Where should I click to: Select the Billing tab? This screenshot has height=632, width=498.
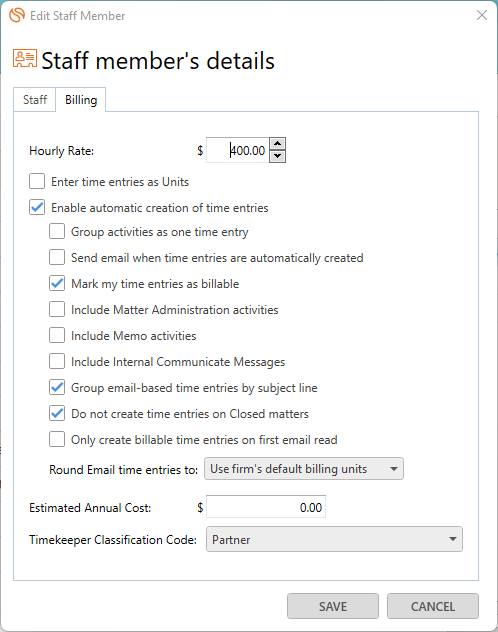[81, 100]
